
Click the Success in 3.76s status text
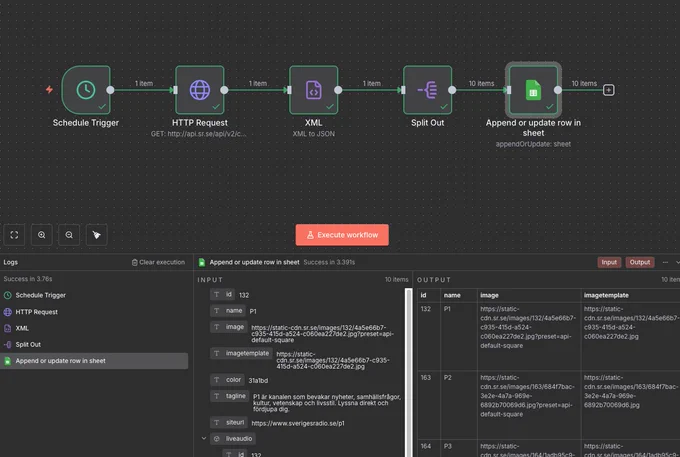click(x=28, y=279)
